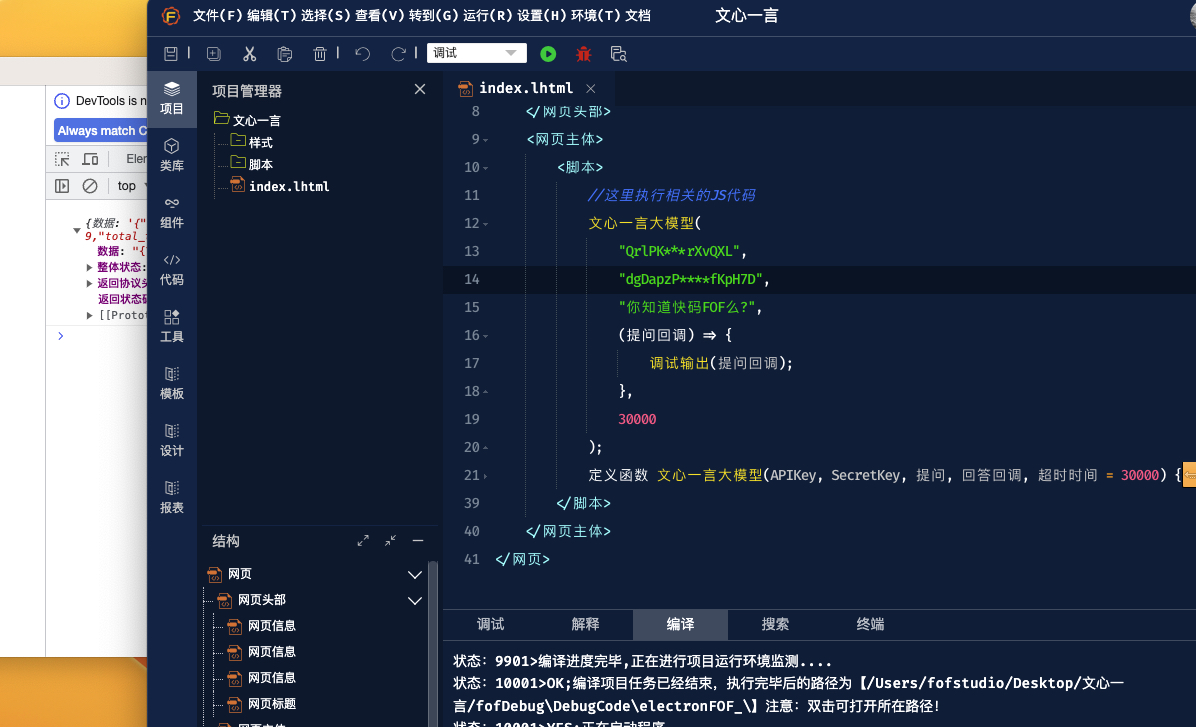
Task: Expand the folded function at line 21
Action: [486, 476]
